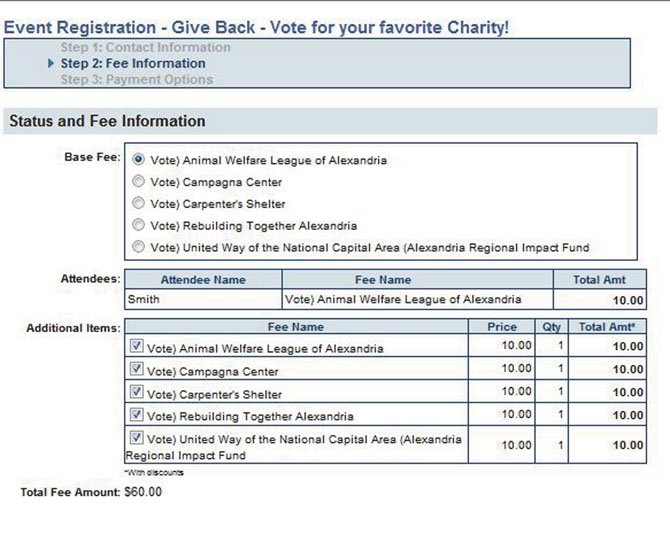670x542 pixels.
Task: Click the Smith attendee name cell
Action: click(203, 299)
